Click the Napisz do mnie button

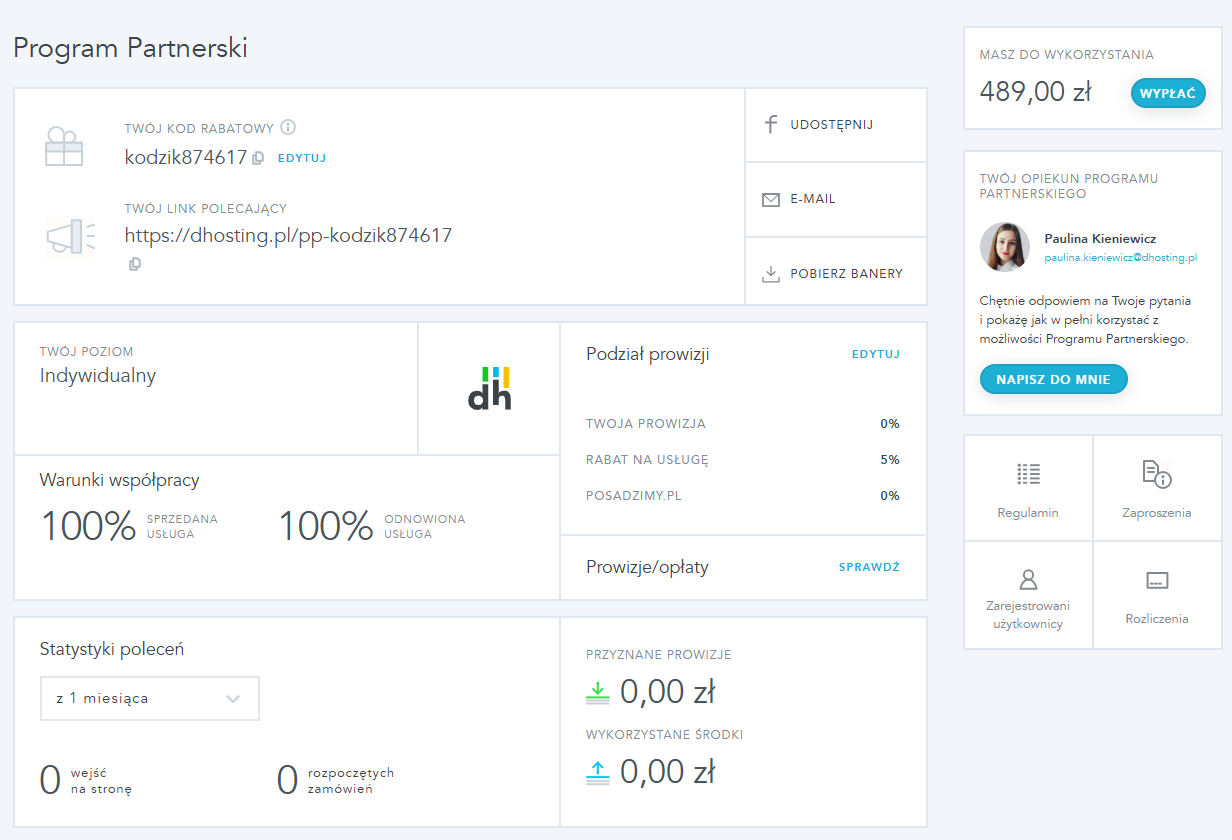coord(1053,380)
